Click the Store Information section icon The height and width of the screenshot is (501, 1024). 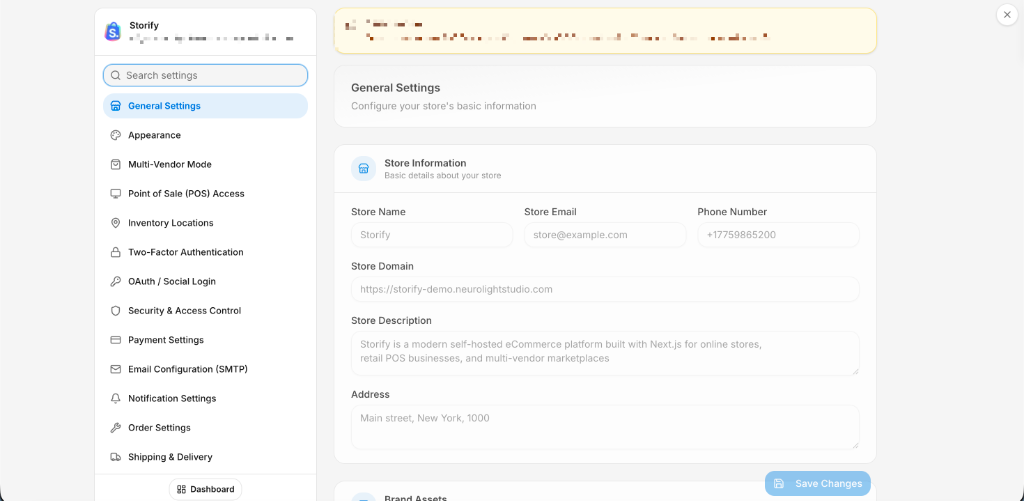pos(364,169)
